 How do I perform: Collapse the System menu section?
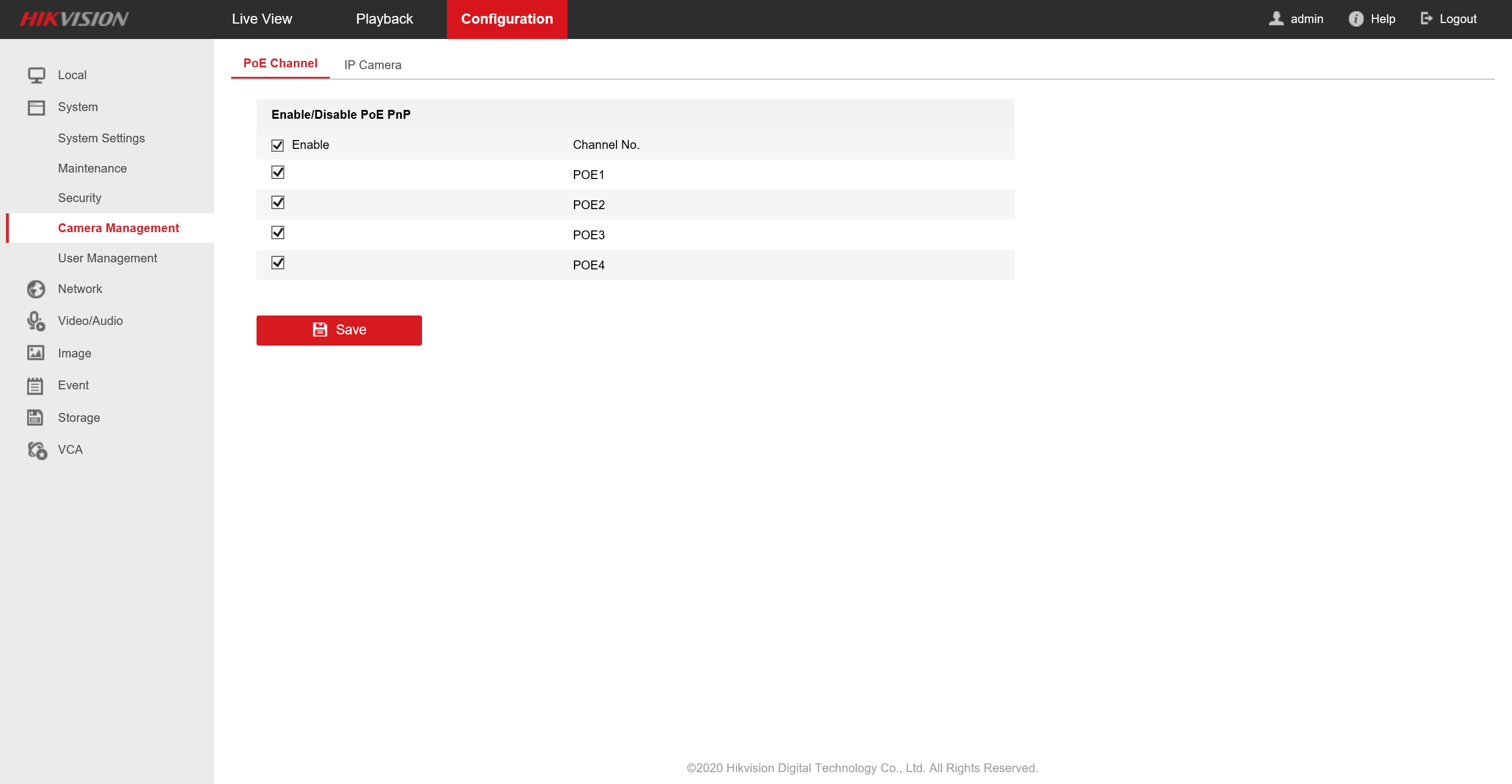pos(78,107)
